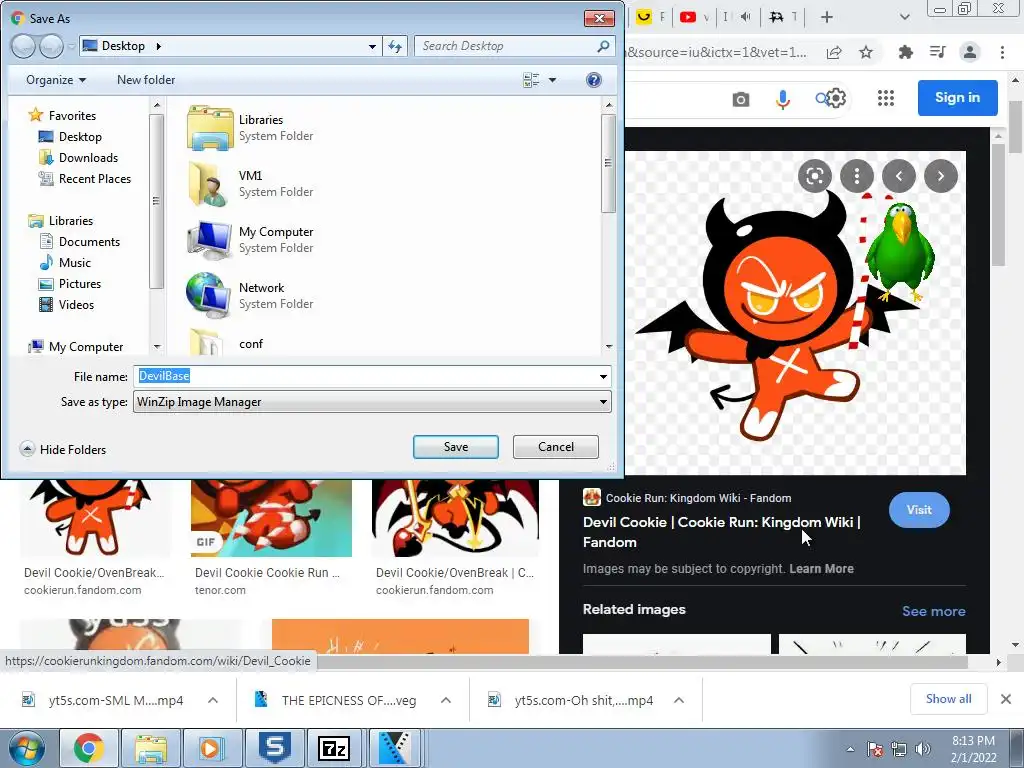
Task: Select the conf folder in file list
Action: [x=251, y=344]
